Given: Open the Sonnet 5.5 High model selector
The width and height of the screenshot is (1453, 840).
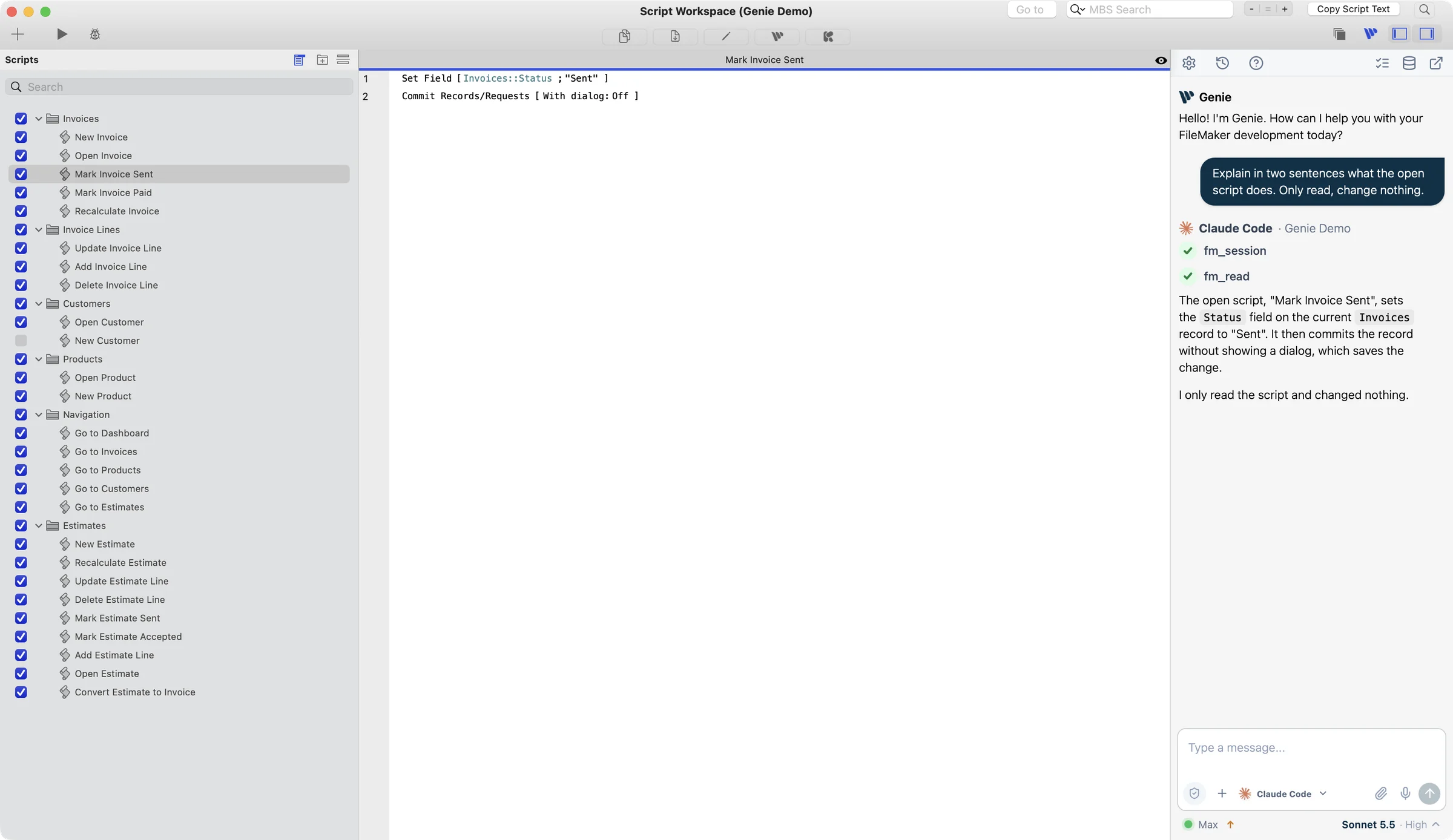Looking at the screenshot, I should point(1391,824).
